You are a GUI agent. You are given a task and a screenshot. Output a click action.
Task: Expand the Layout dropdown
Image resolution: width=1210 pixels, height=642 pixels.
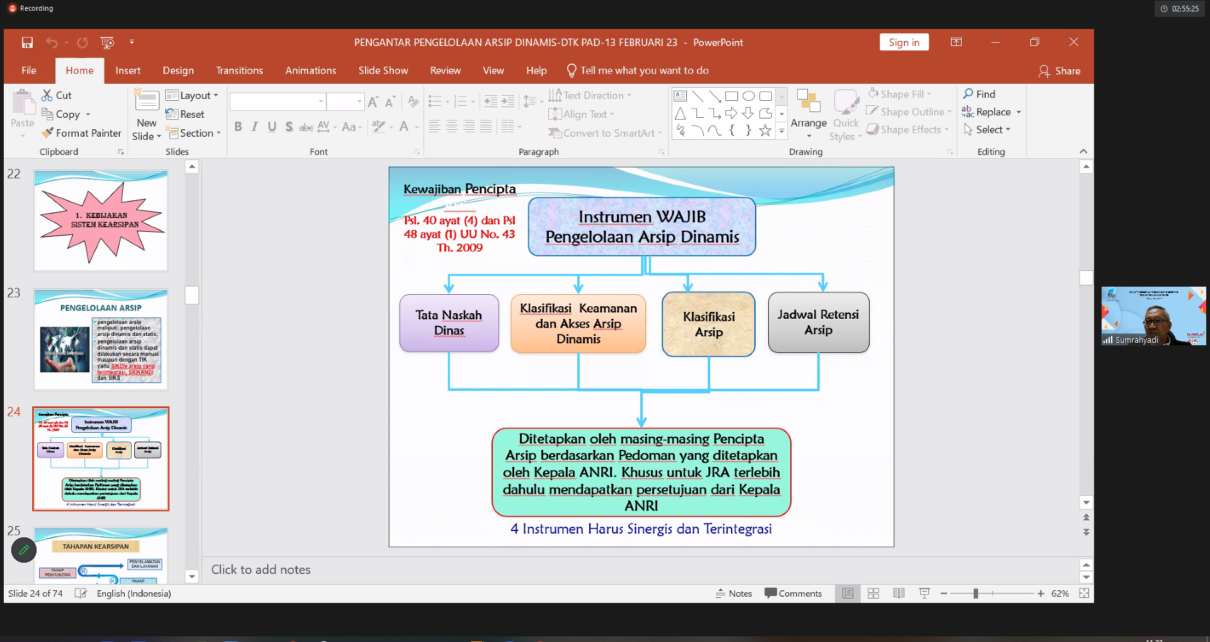pos(196,96)
